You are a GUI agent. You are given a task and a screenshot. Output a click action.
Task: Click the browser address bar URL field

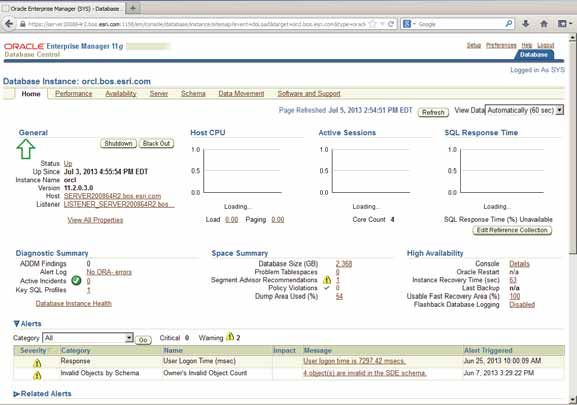pyautogui.click(x=196, y=24)
